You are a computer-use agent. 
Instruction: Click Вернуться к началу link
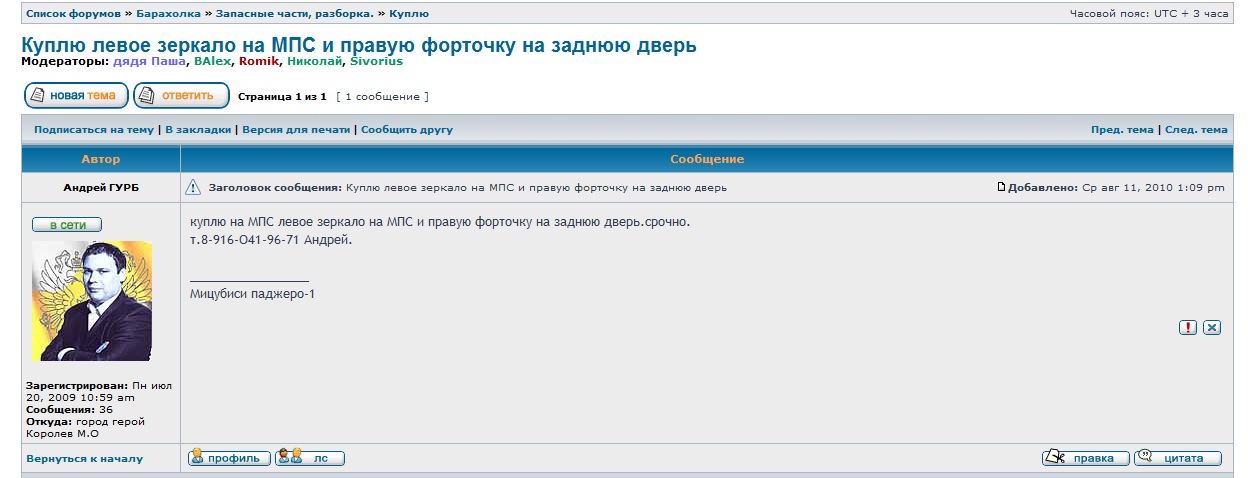(84, 459)
